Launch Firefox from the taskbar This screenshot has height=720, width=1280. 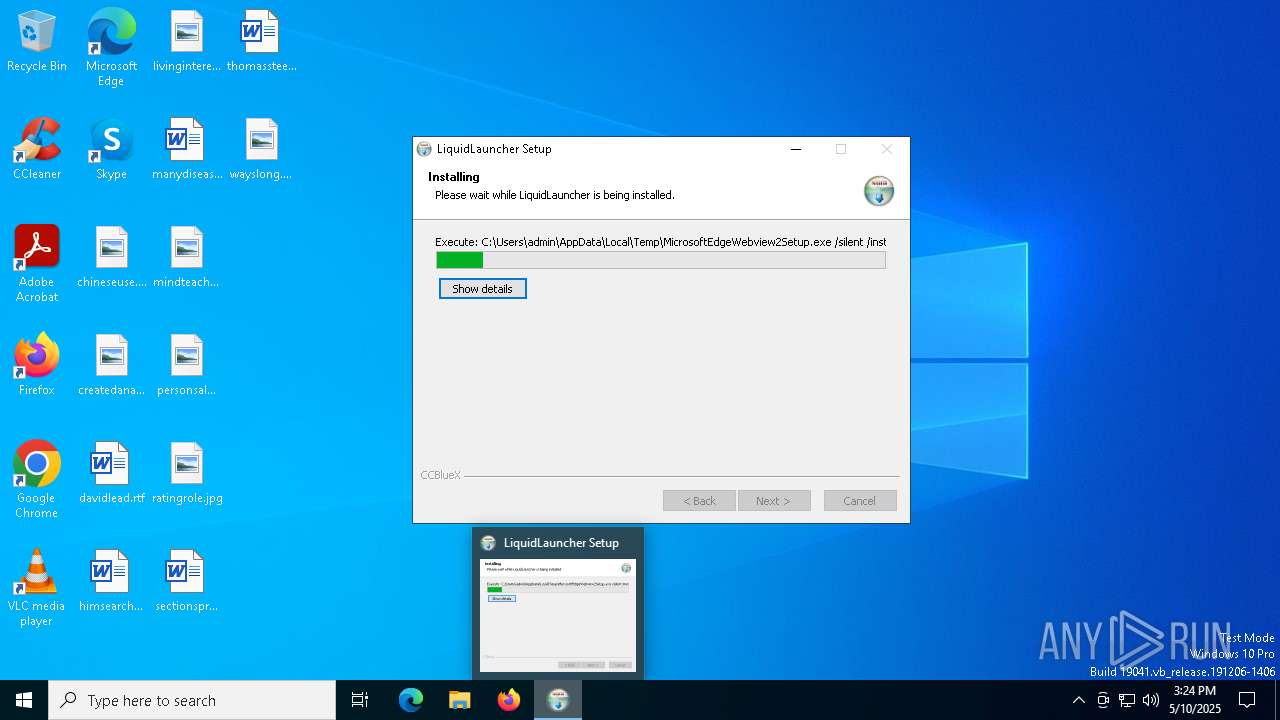pos(509,700)
